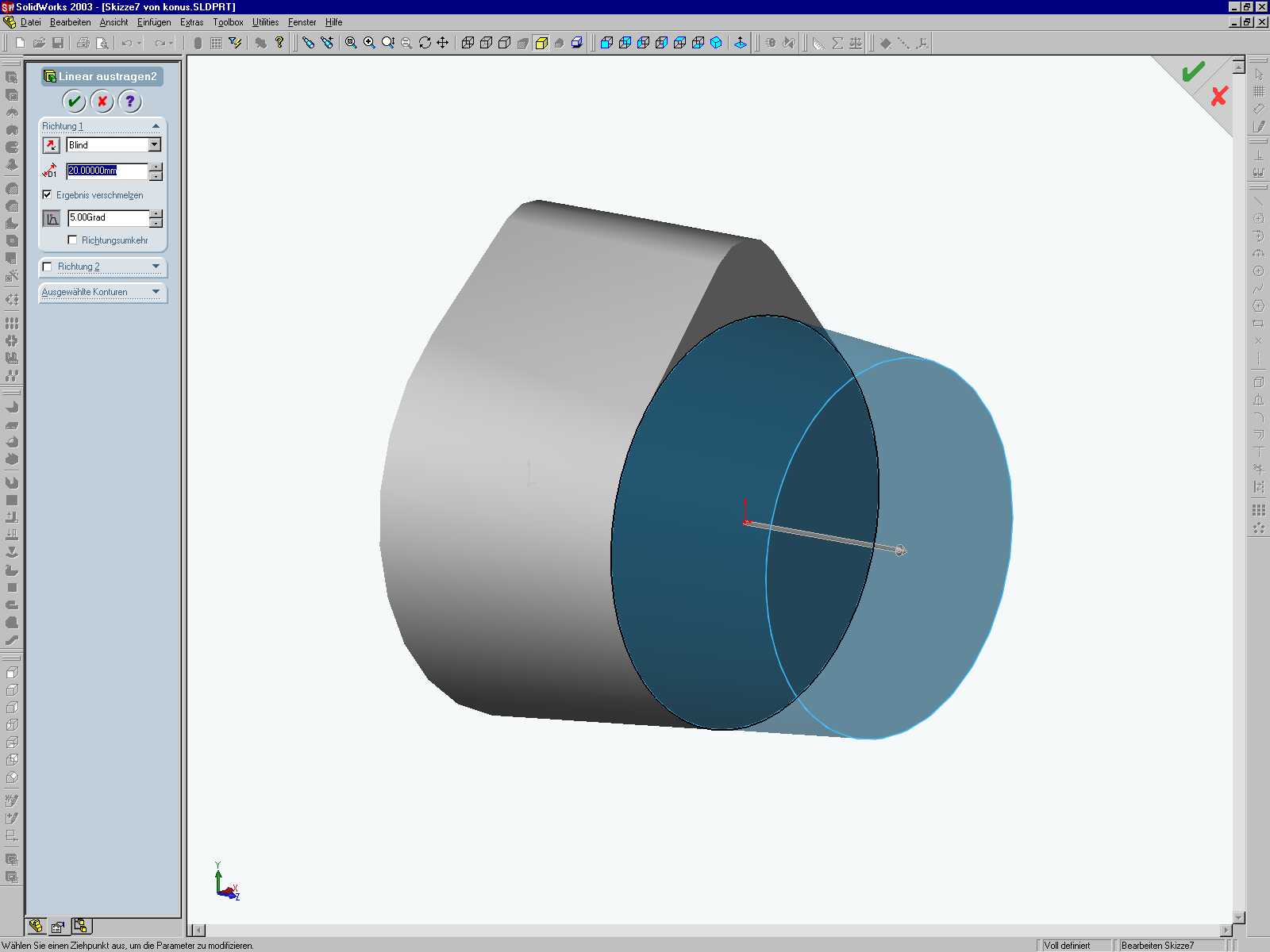Image resolution: width=1270 pixels, height=952 pixels.
Task: Select the Pan view tool
Action: click(x=443, y=43)
